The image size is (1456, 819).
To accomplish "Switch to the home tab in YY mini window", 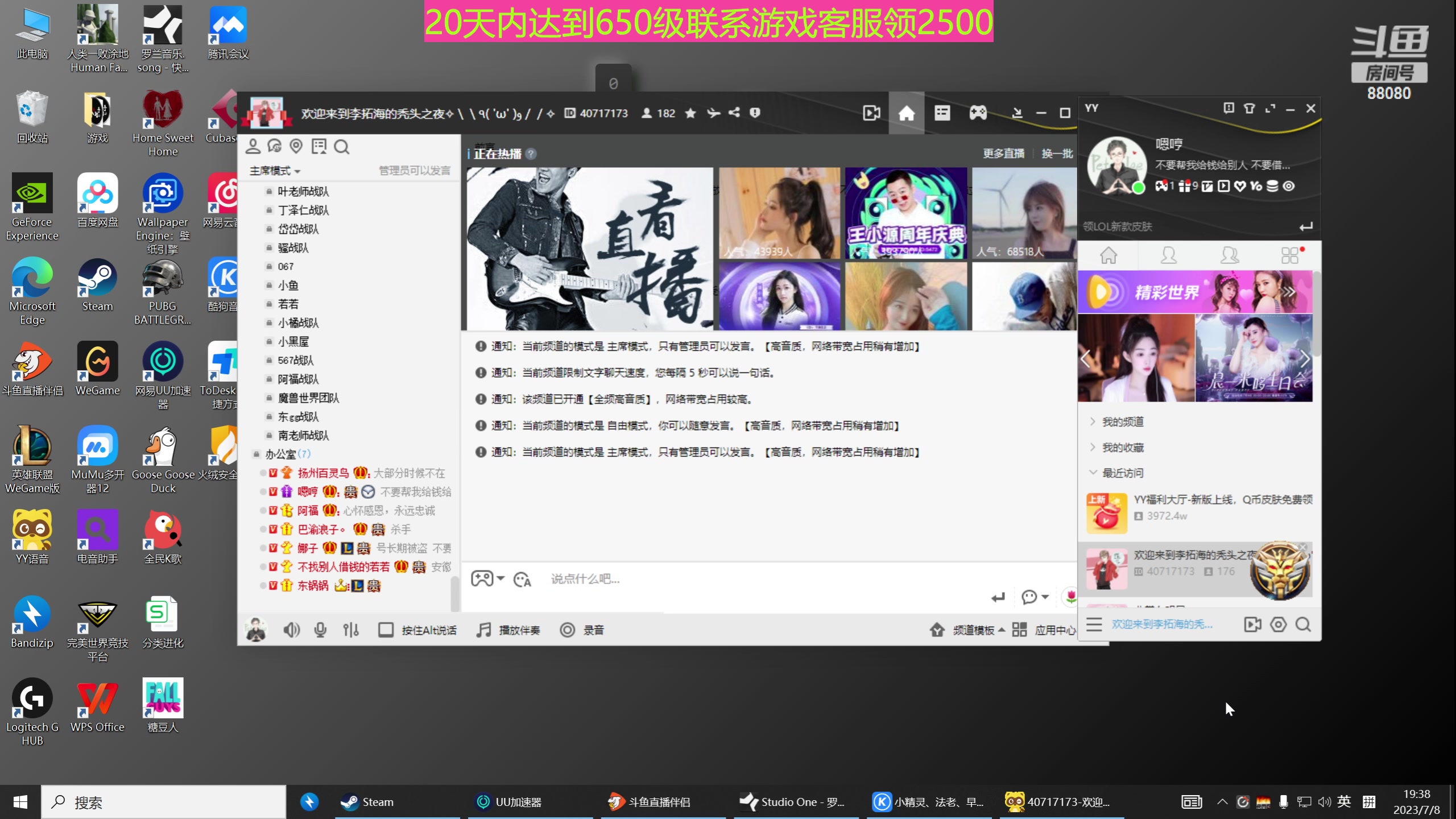I will tap(1110, 255).
